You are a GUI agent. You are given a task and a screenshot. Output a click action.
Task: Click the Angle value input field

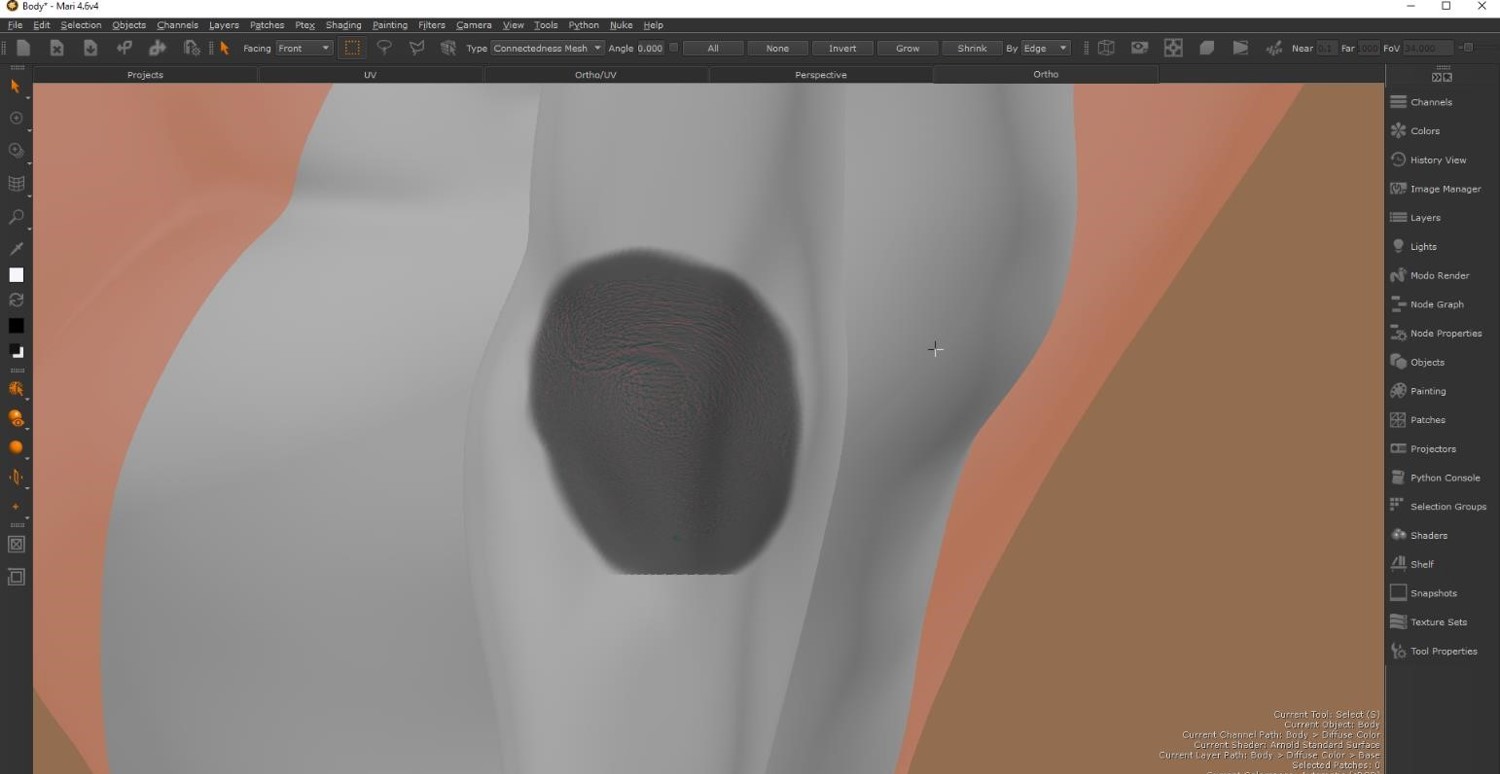coord(651,48)
